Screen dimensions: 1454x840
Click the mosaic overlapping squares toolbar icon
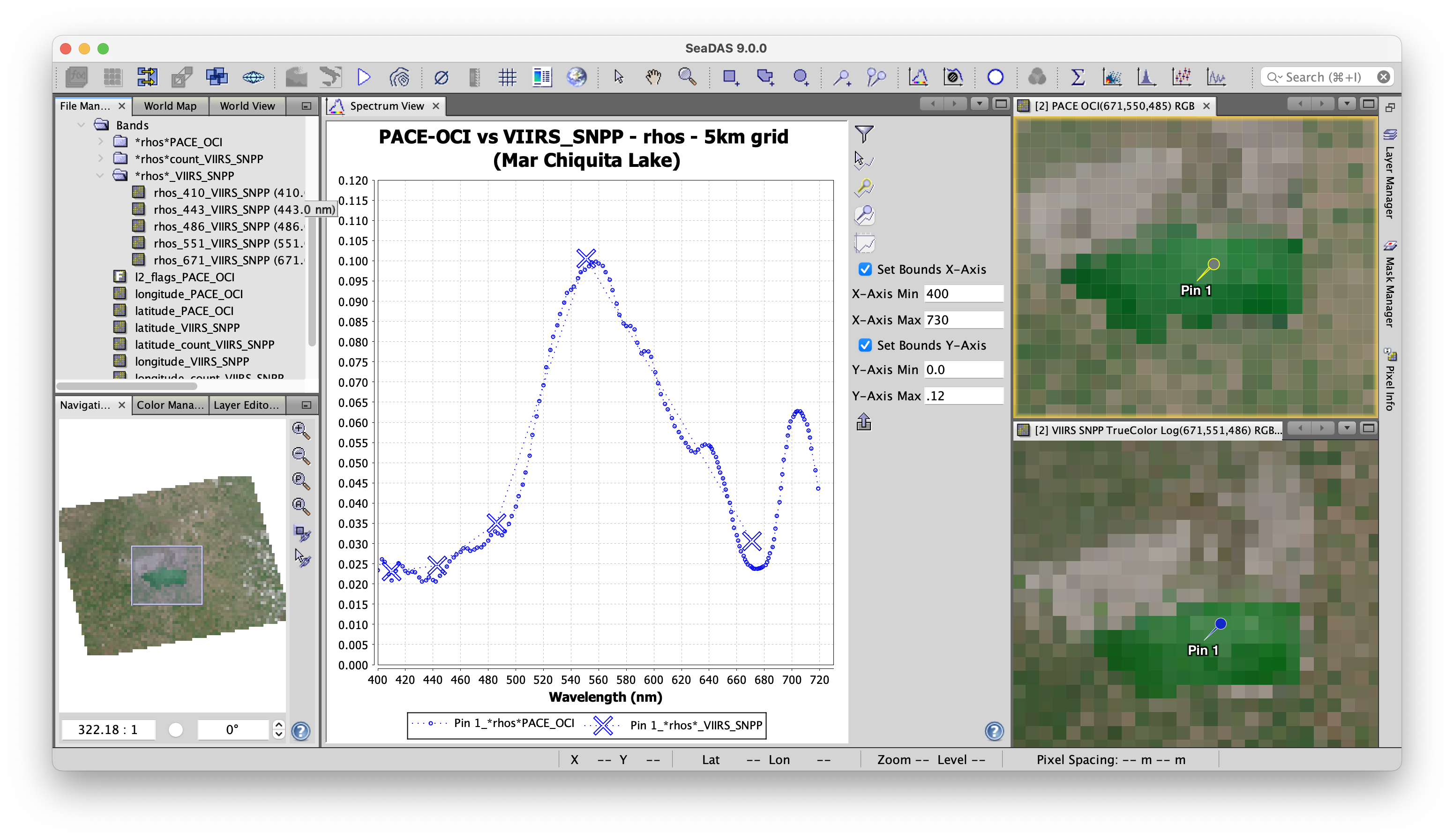(x=217, y=77)
